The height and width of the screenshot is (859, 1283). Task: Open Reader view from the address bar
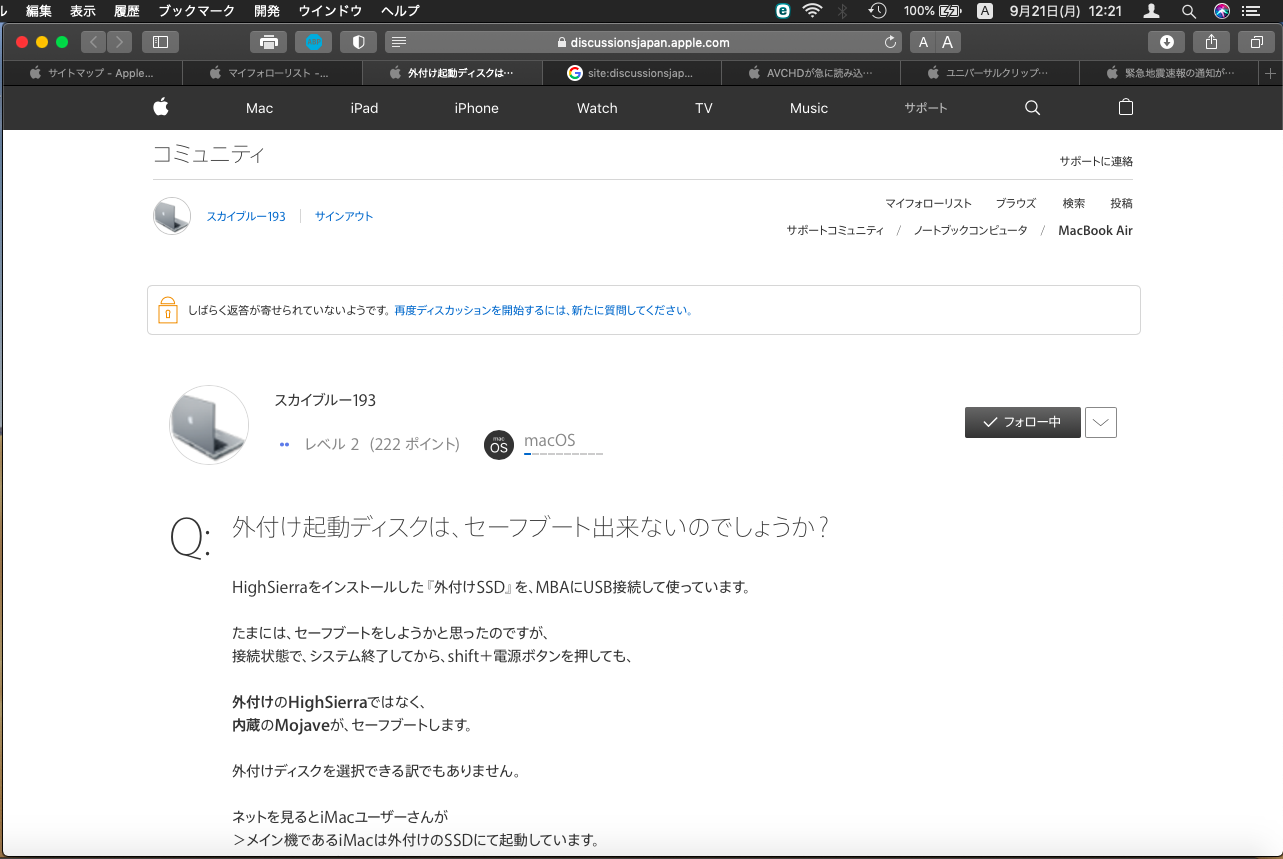pos(399,42)
